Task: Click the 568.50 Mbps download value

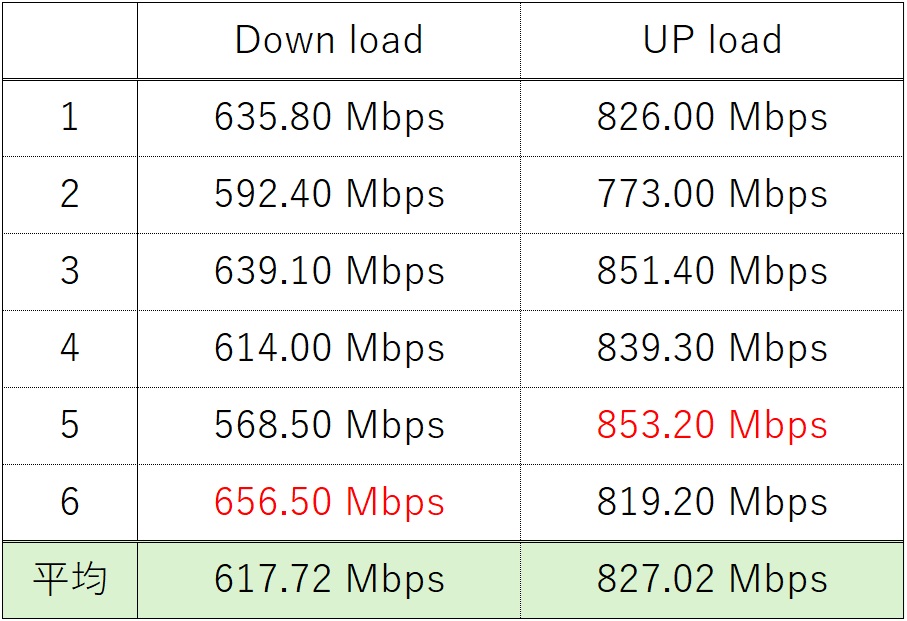Action: (329, 425)
